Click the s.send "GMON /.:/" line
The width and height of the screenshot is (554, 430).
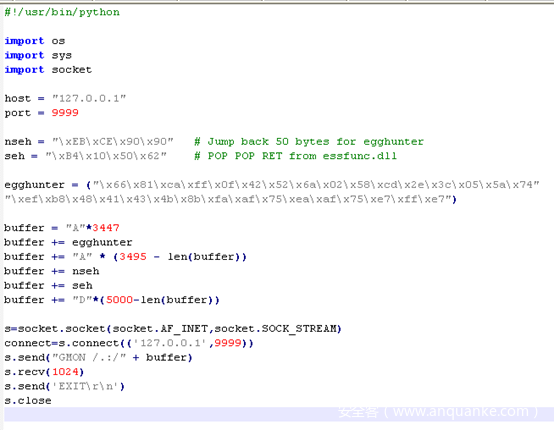(x=99, y=358)
